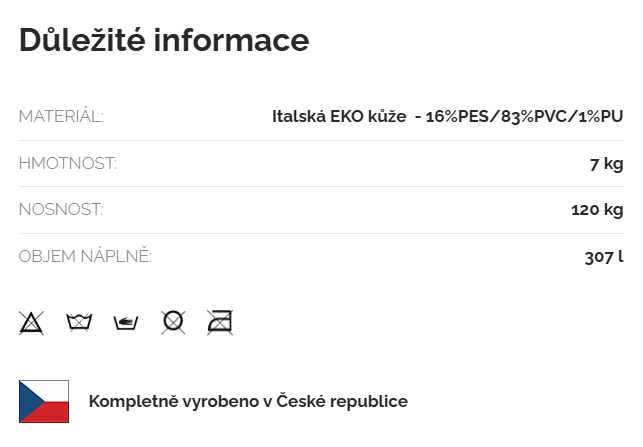Click the "7 kg" weight value
The width and height of the screenshot is (643, 447).
tap(606, 163)
